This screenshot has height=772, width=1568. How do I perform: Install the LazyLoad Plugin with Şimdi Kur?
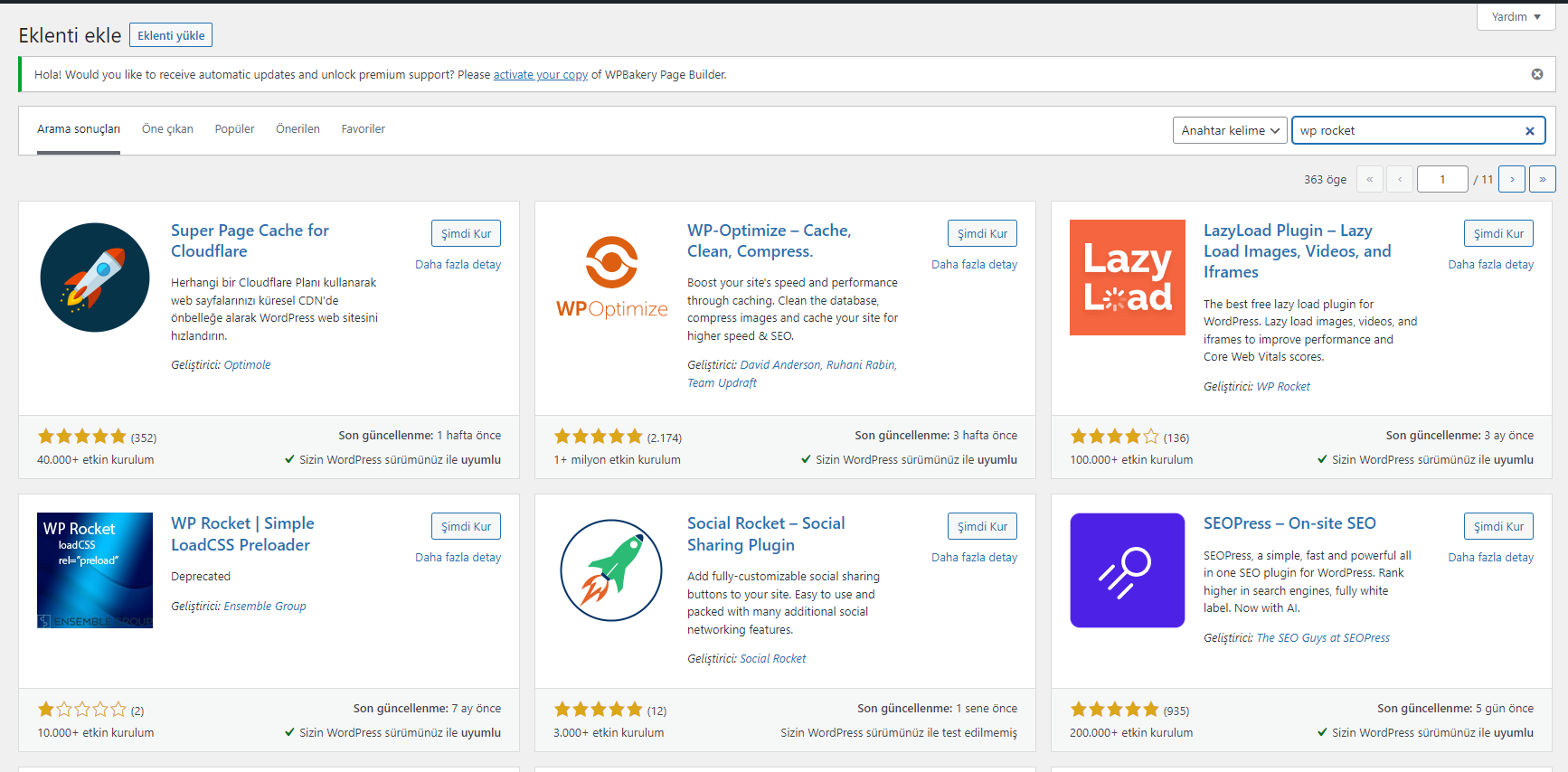click(1498, 233)
